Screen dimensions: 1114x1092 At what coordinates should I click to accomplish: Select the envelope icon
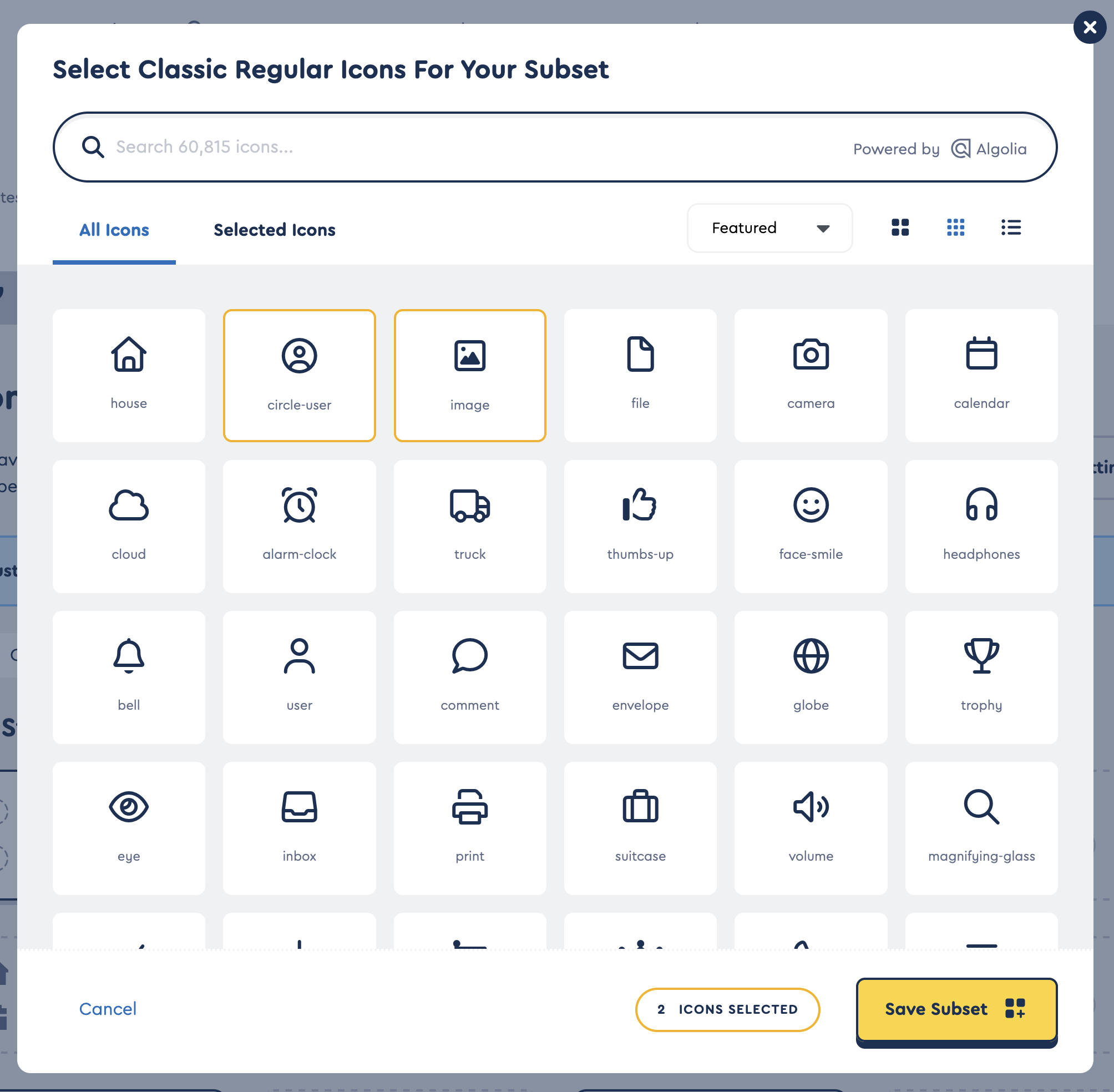640,678
